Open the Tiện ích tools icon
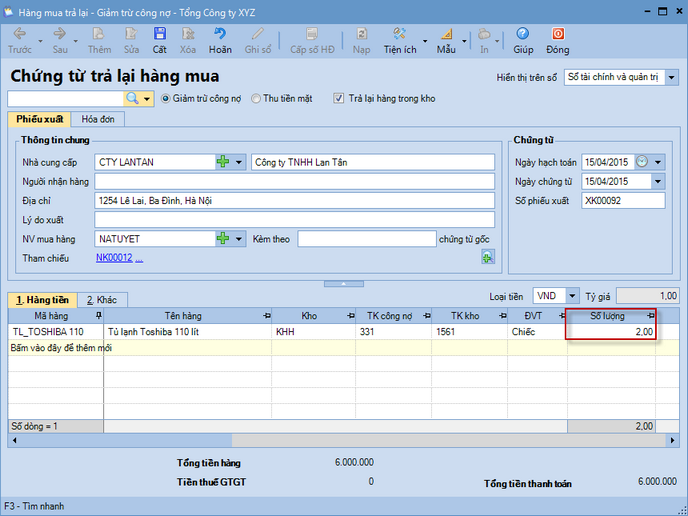688x516 pixels. tap(400, 34)
